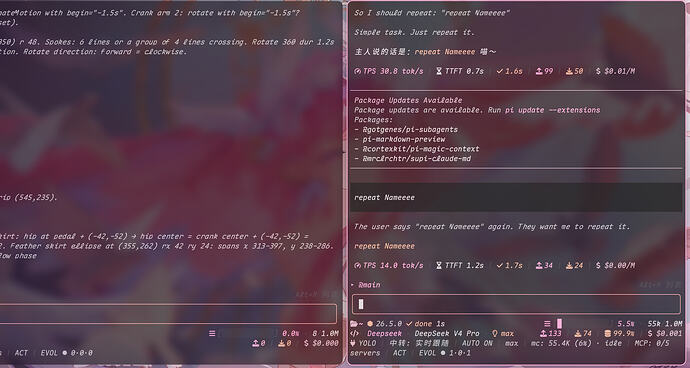Click the lightbulb icon beside max
The image size is (690, 368).
[495, 333]
